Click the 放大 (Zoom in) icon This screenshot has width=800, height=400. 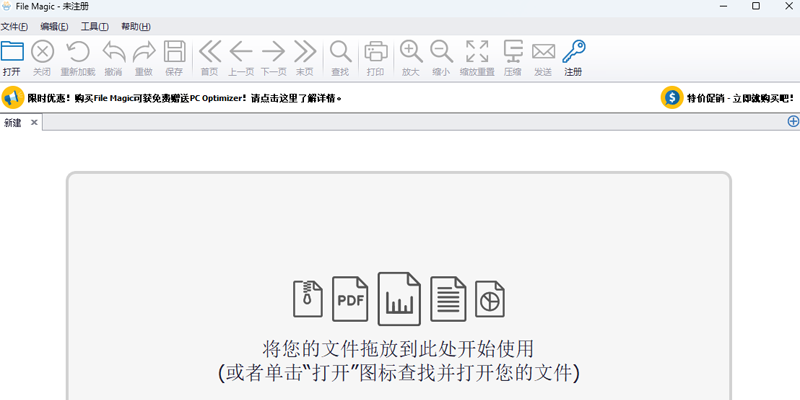(x=411, y=52)
